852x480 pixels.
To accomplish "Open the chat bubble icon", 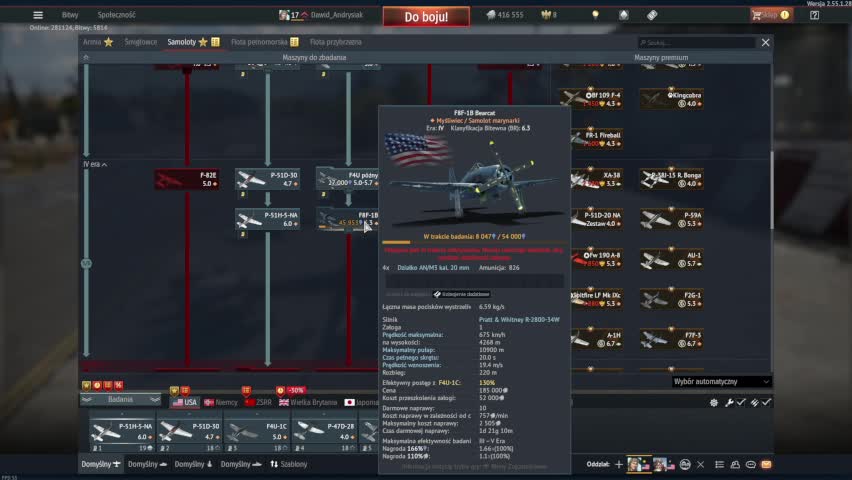I will 751,465.
